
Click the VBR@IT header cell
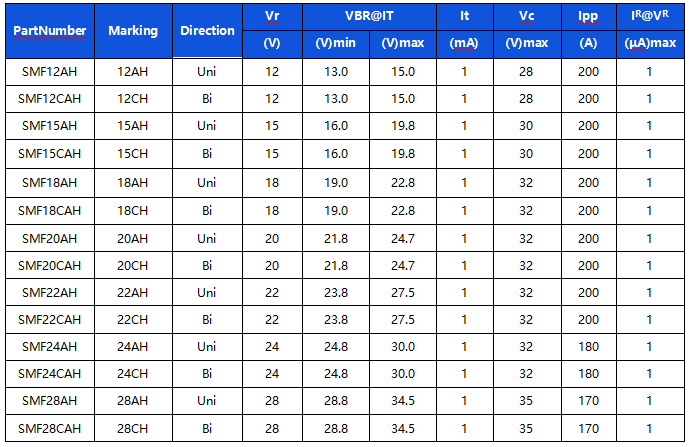click(369, 17)
